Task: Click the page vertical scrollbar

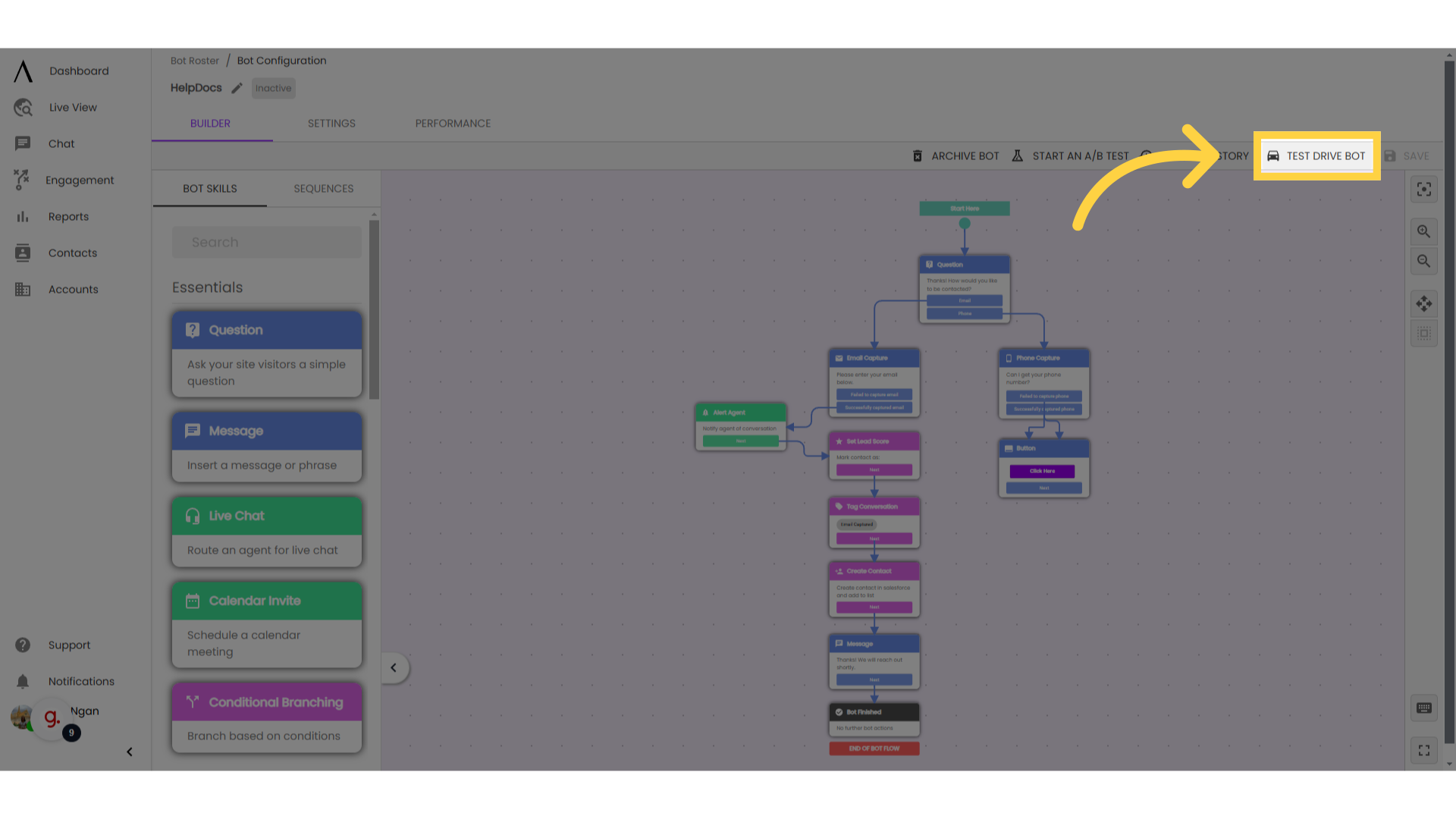Action: [x=1450, y=402]
